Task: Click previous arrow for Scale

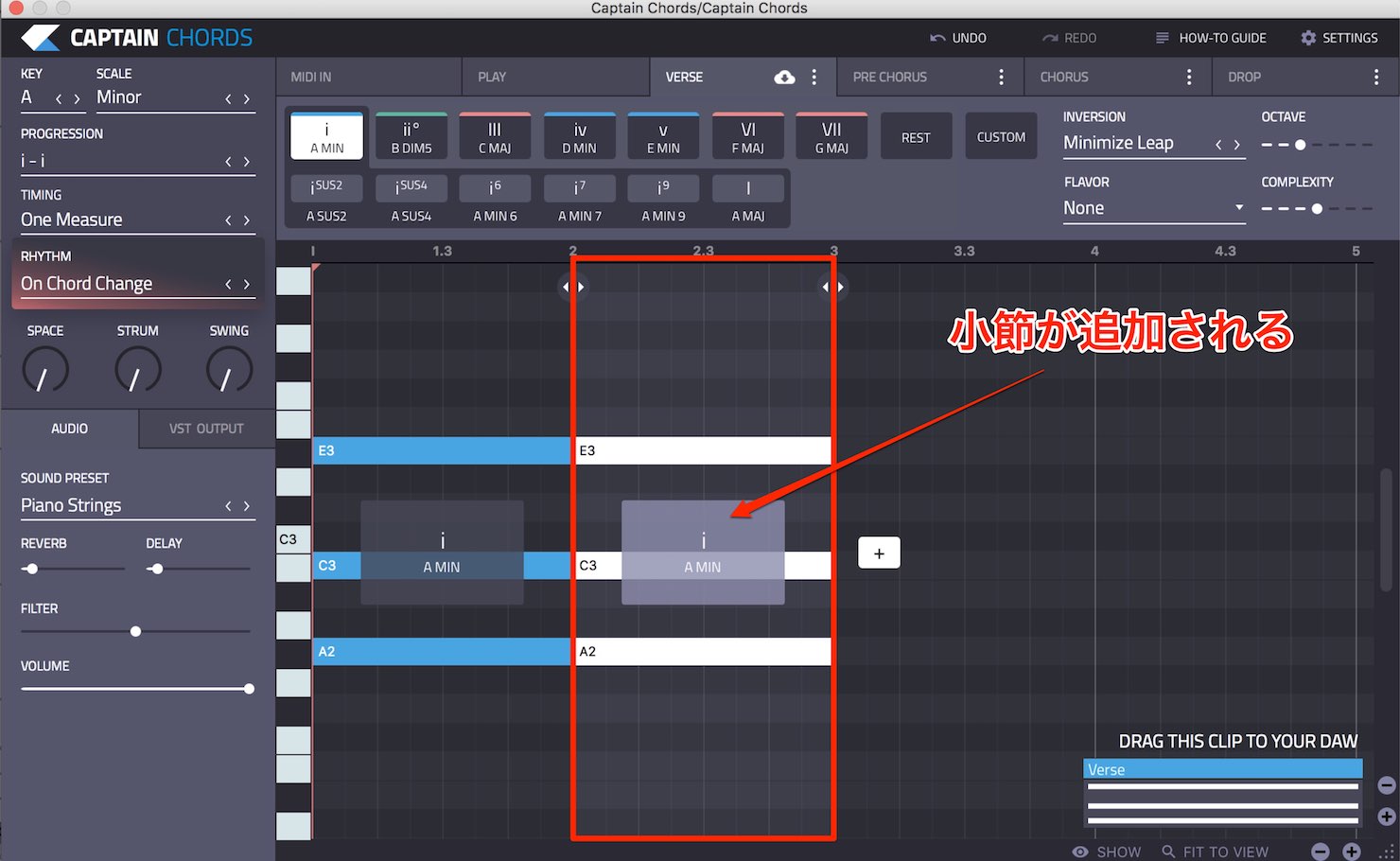Action: pos(228,98)
